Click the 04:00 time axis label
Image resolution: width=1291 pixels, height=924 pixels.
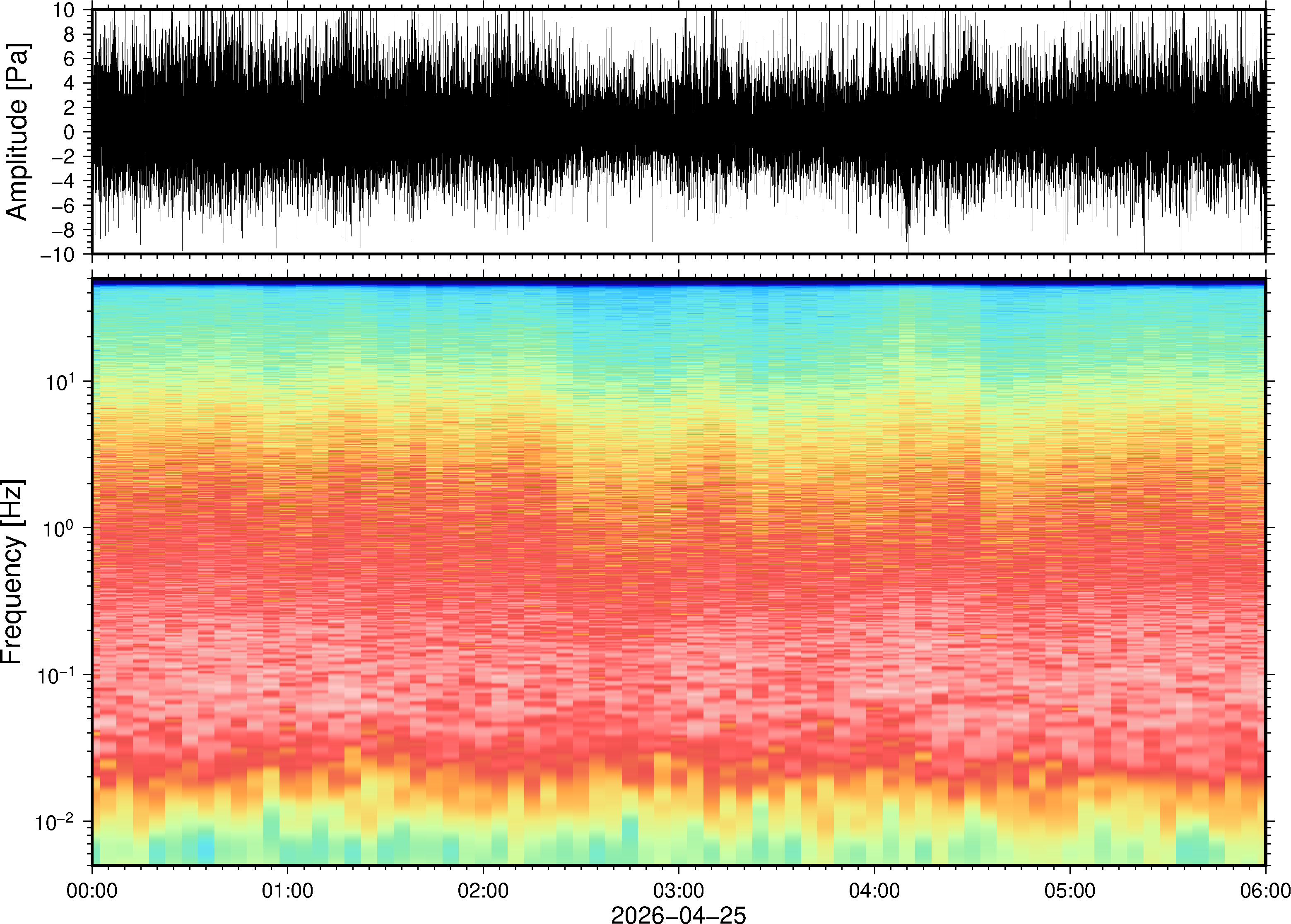tap(874, 890)
